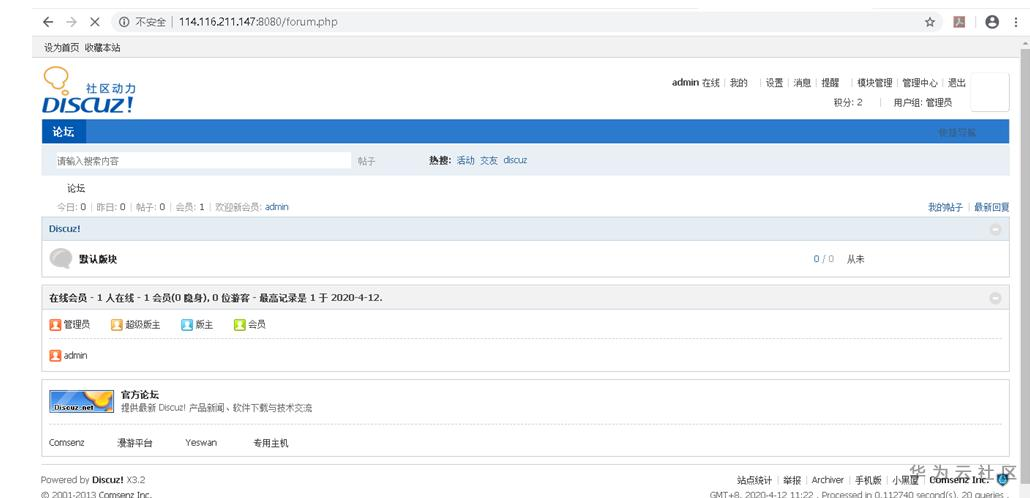Click footer Discuz! powered-by link
This screenshot has height=498, width=1030.
[108, 480]
